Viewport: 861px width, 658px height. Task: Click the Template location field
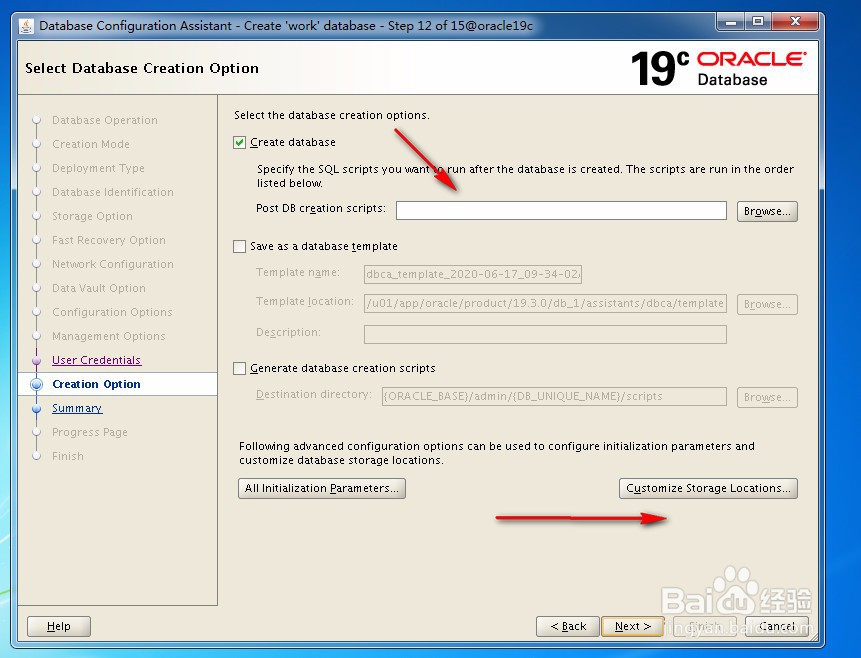545,303
